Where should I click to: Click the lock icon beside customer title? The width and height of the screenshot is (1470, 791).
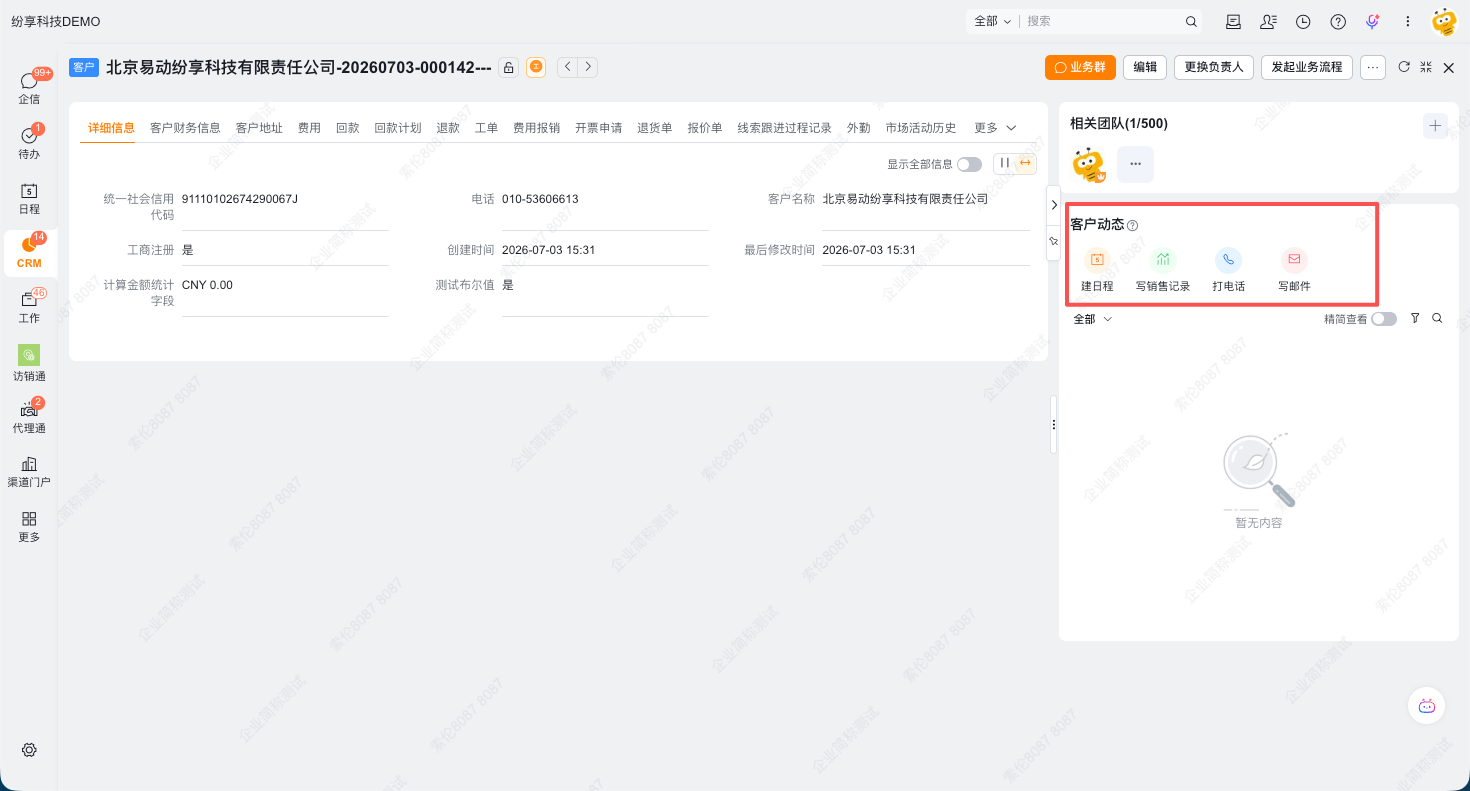click(508, 67)
